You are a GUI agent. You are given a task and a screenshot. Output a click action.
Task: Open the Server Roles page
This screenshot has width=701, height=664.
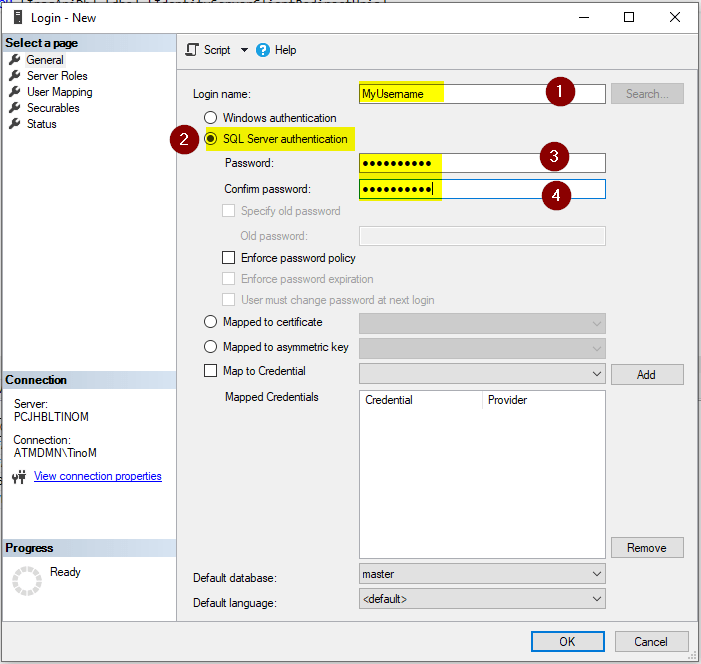point(57,76)
